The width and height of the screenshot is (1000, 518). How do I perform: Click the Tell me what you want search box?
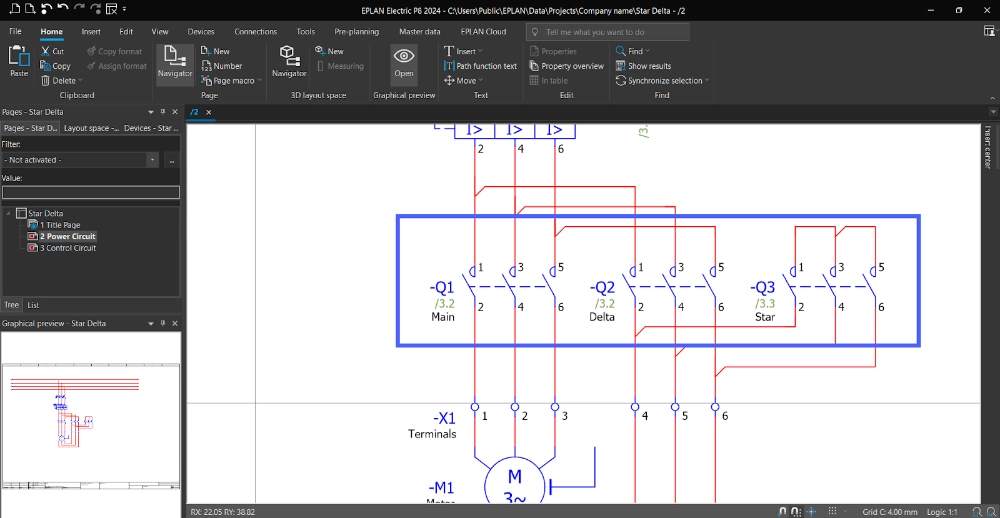(x=608, y=32)
